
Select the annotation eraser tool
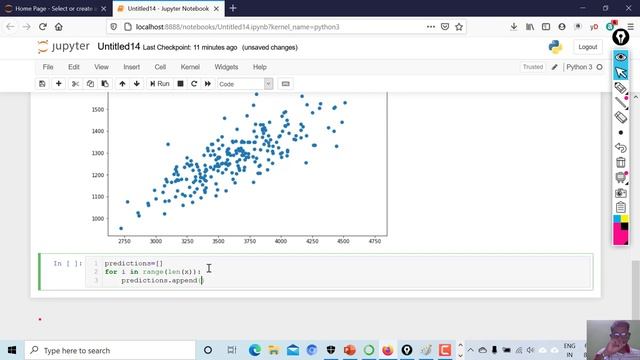(x=621, y=118)
